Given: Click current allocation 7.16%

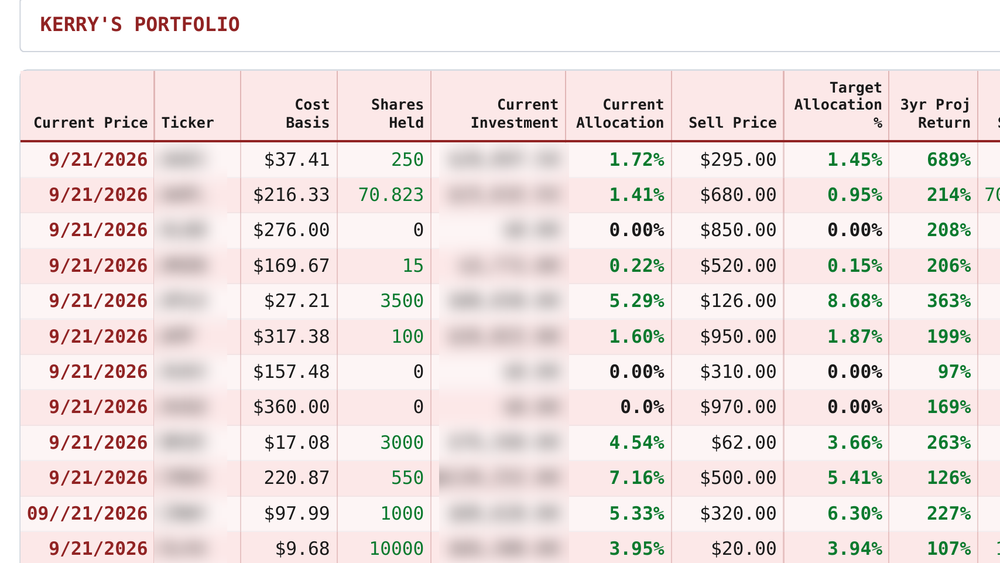Looking at the screenshot, I should [x=636, y=478].
